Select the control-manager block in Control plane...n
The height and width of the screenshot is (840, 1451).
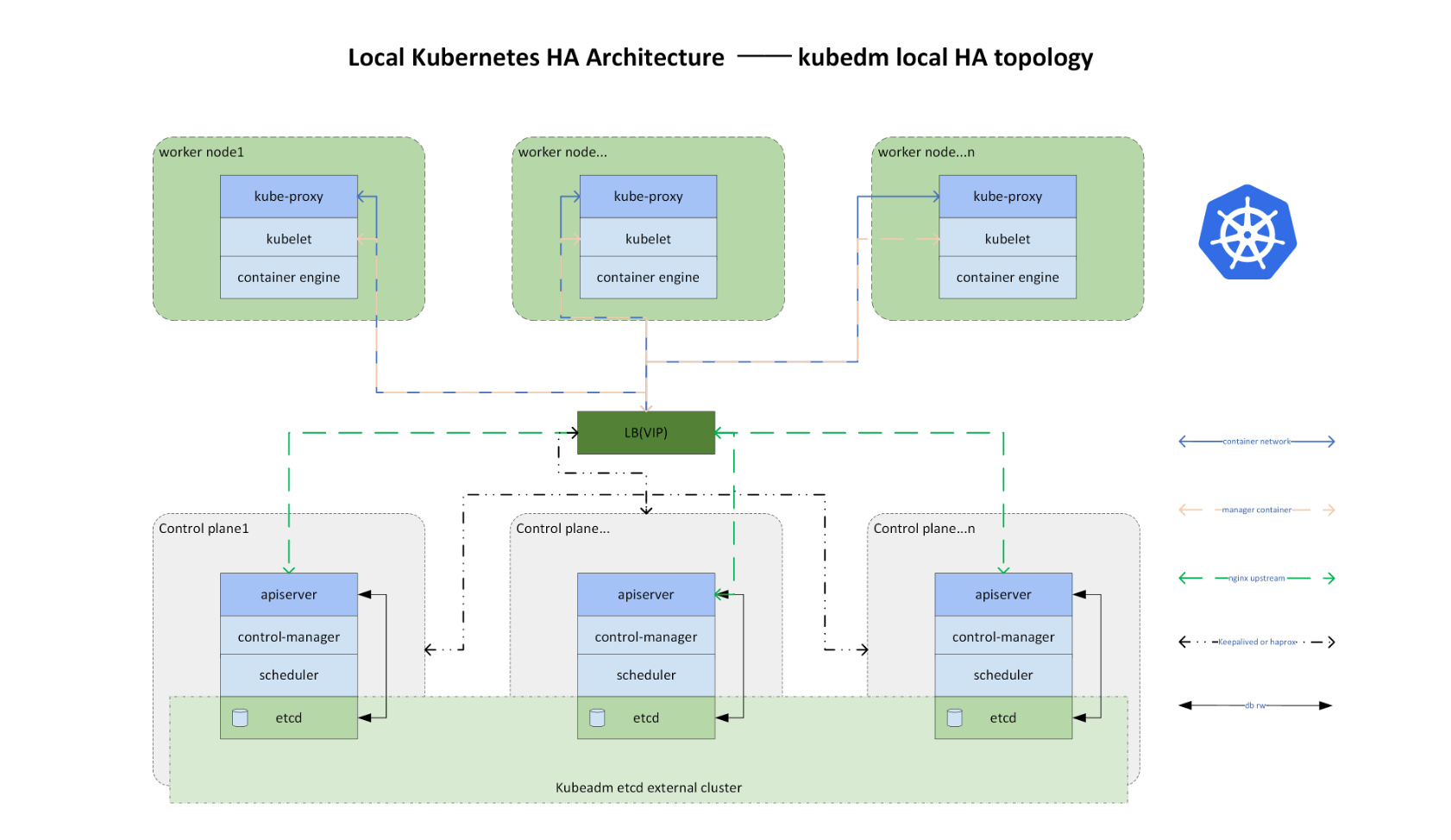tap(1003, 636)
